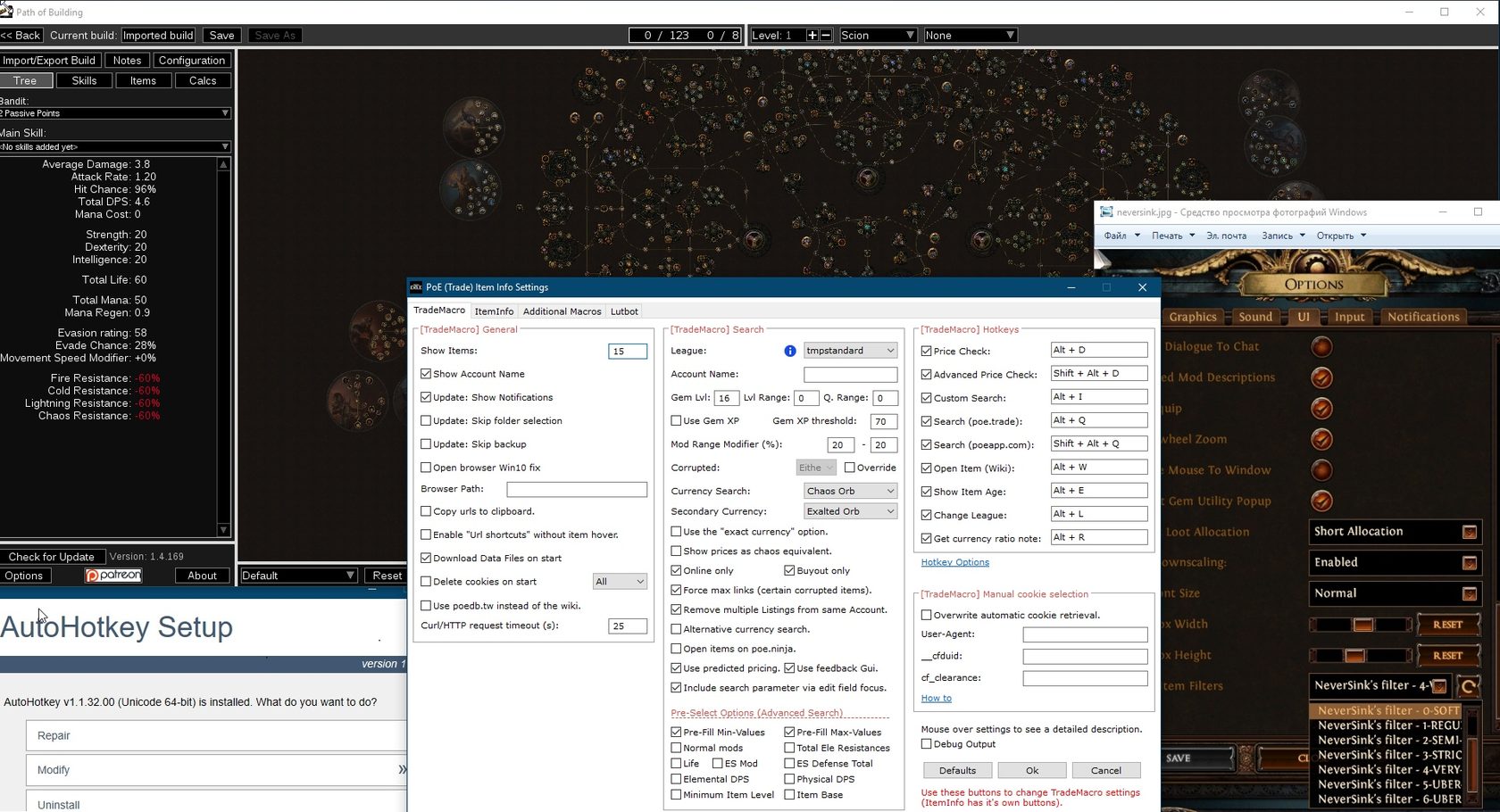This screenshot has height=812, width=1500.
Task: Toggle the Gem Utility Popup round option
Action: pyautogui.click(x=1321, y=501)
